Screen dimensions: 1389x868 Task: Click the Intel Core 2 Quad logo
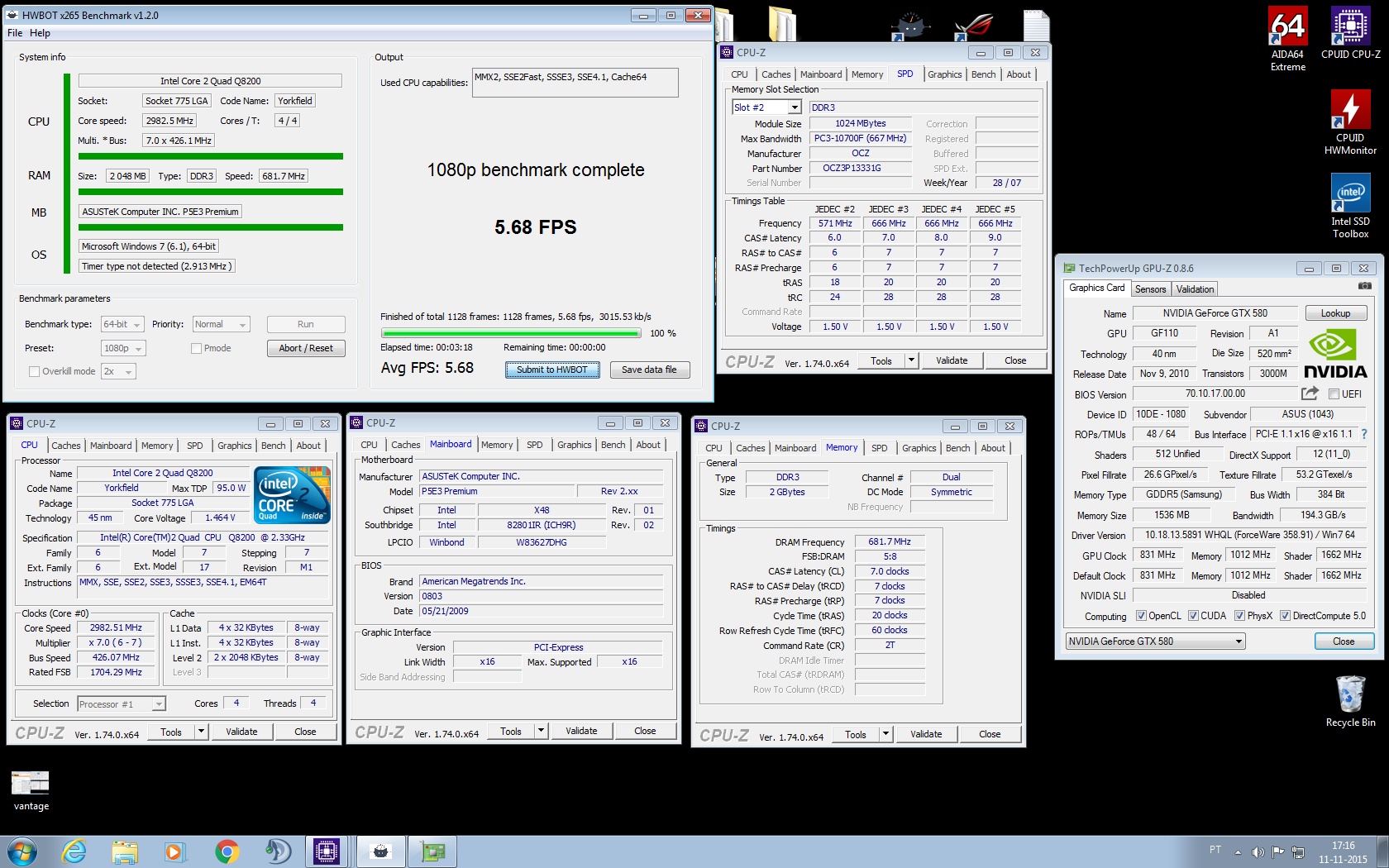293,494
